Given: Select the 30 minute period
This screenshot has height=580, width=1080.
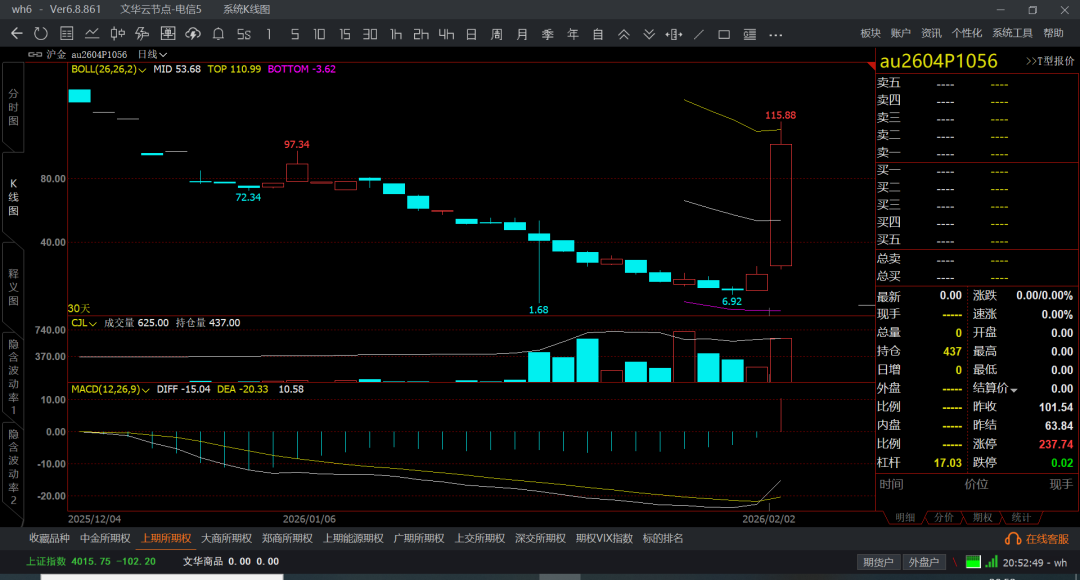Looking at the screenshot, I should pos(370,34).
